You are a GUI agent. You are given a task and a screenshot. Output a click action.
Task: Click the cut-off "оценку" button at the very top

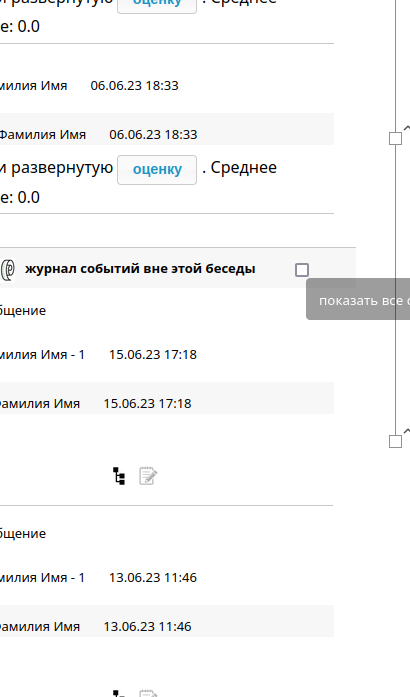pos(157,5)
